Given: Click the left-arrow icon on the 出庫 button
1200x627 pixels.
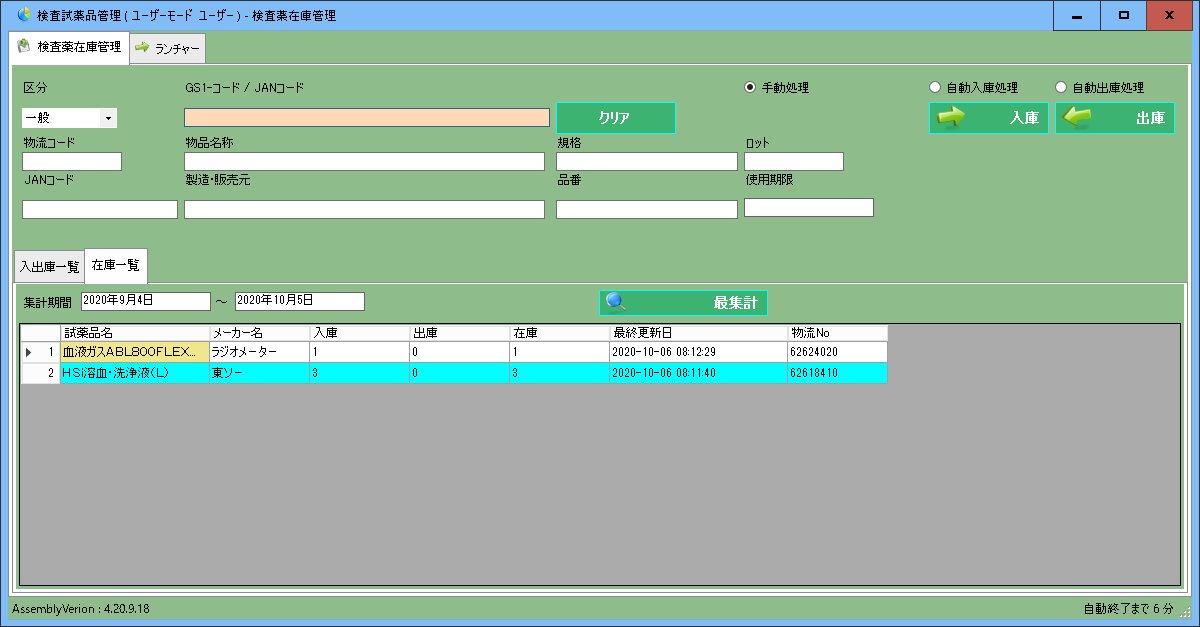Looking at the screenshot, I should pyautogui.click(x=1076, y=117).
